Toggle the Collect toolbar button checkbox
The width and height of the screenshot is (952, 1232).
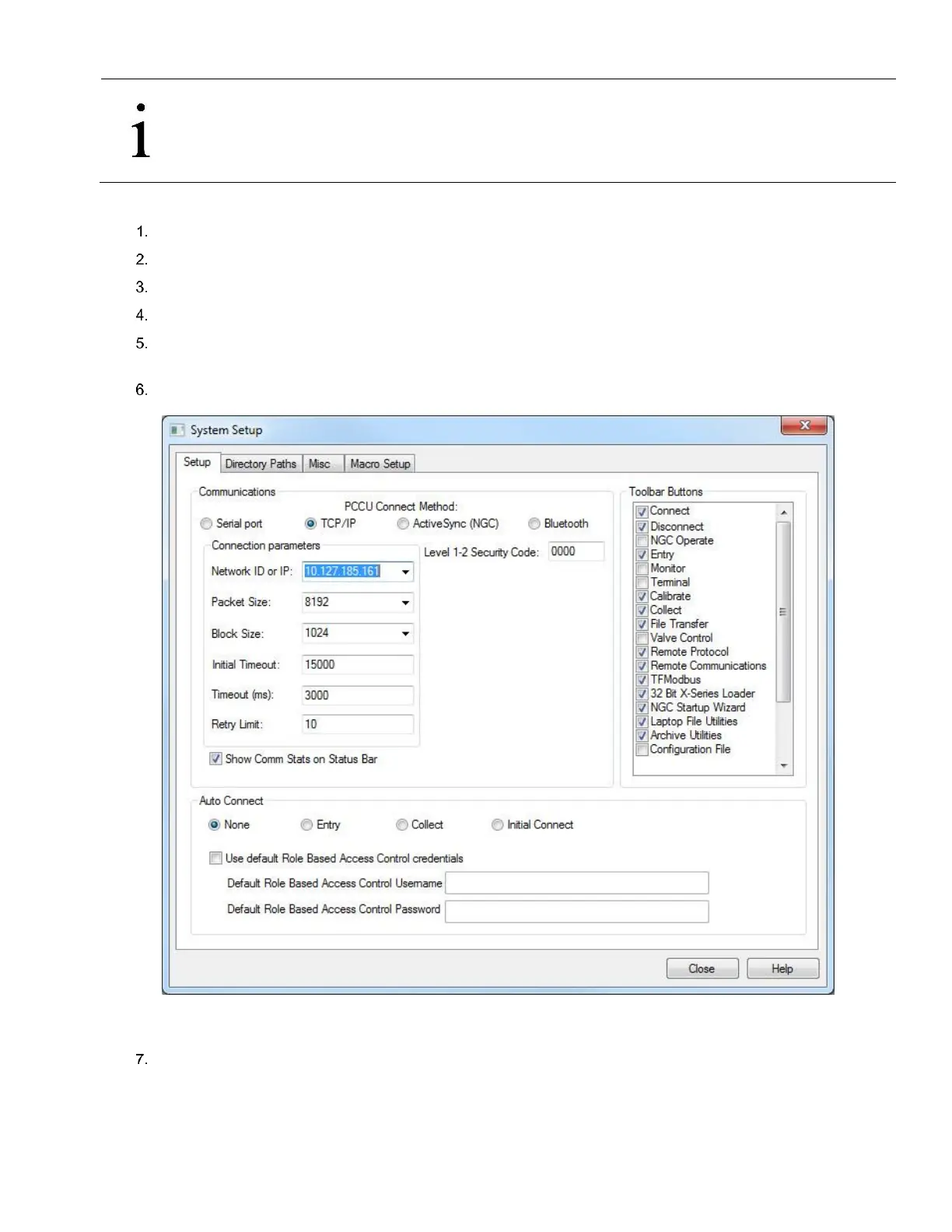coord(642,611)
